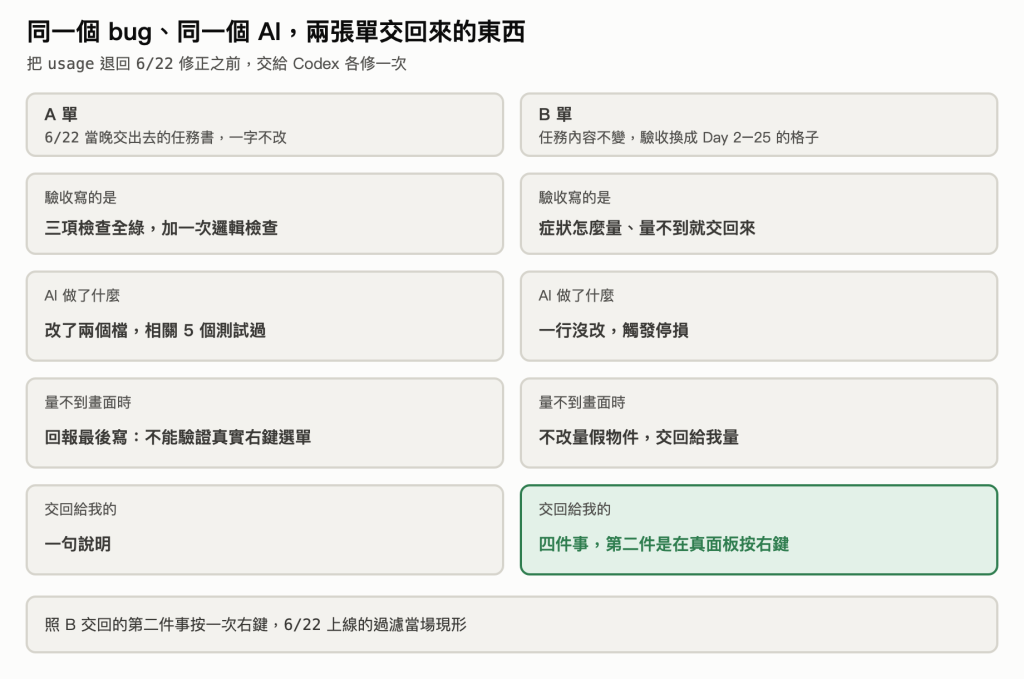Image resolution: width=1024 pixels, height=679 pixels.
Task: Click "量不到畫面時" label above "回報最後寫"
Action: click(88, 402)
